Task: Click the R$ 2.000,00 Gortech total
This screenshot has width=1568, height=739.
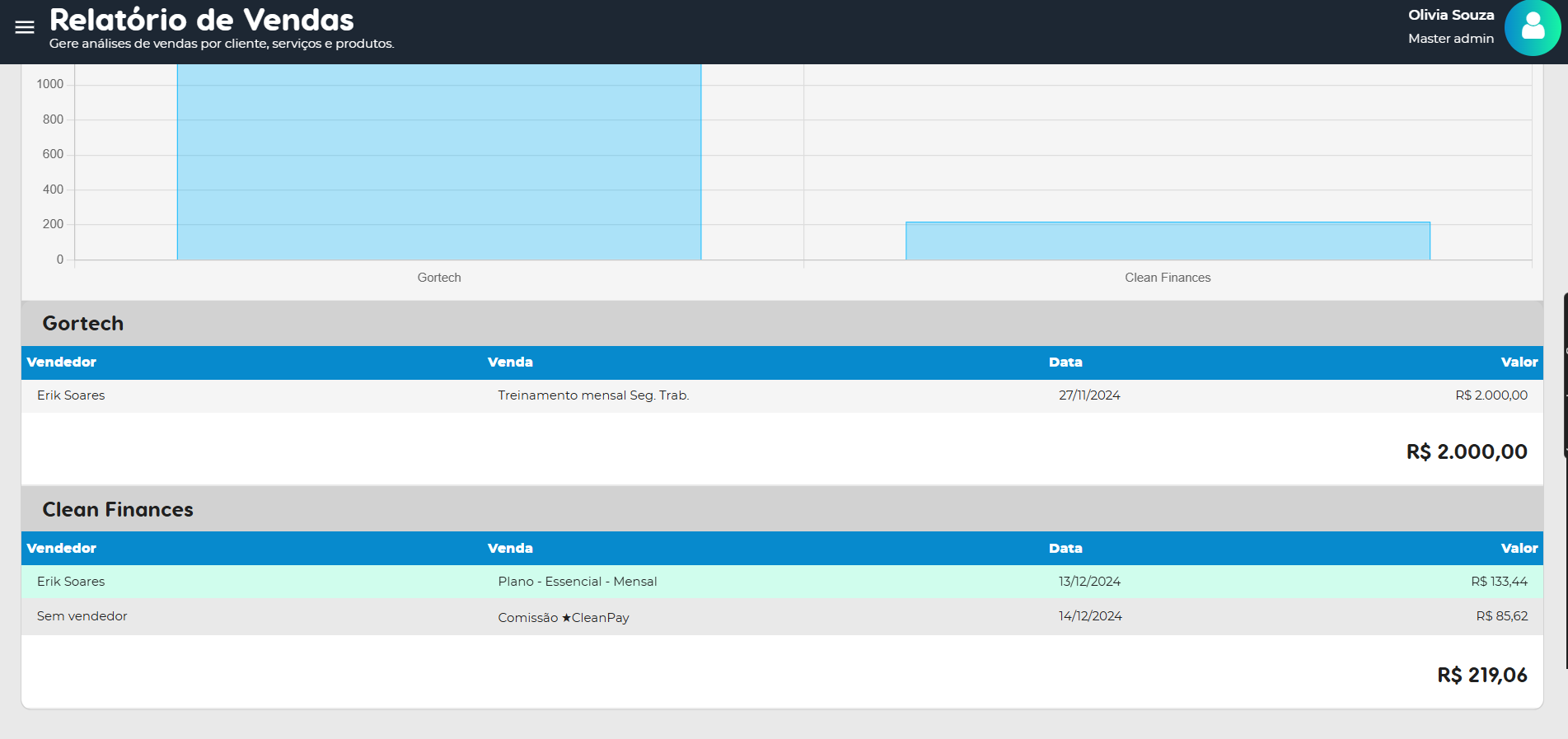Action: (1466, 451)
